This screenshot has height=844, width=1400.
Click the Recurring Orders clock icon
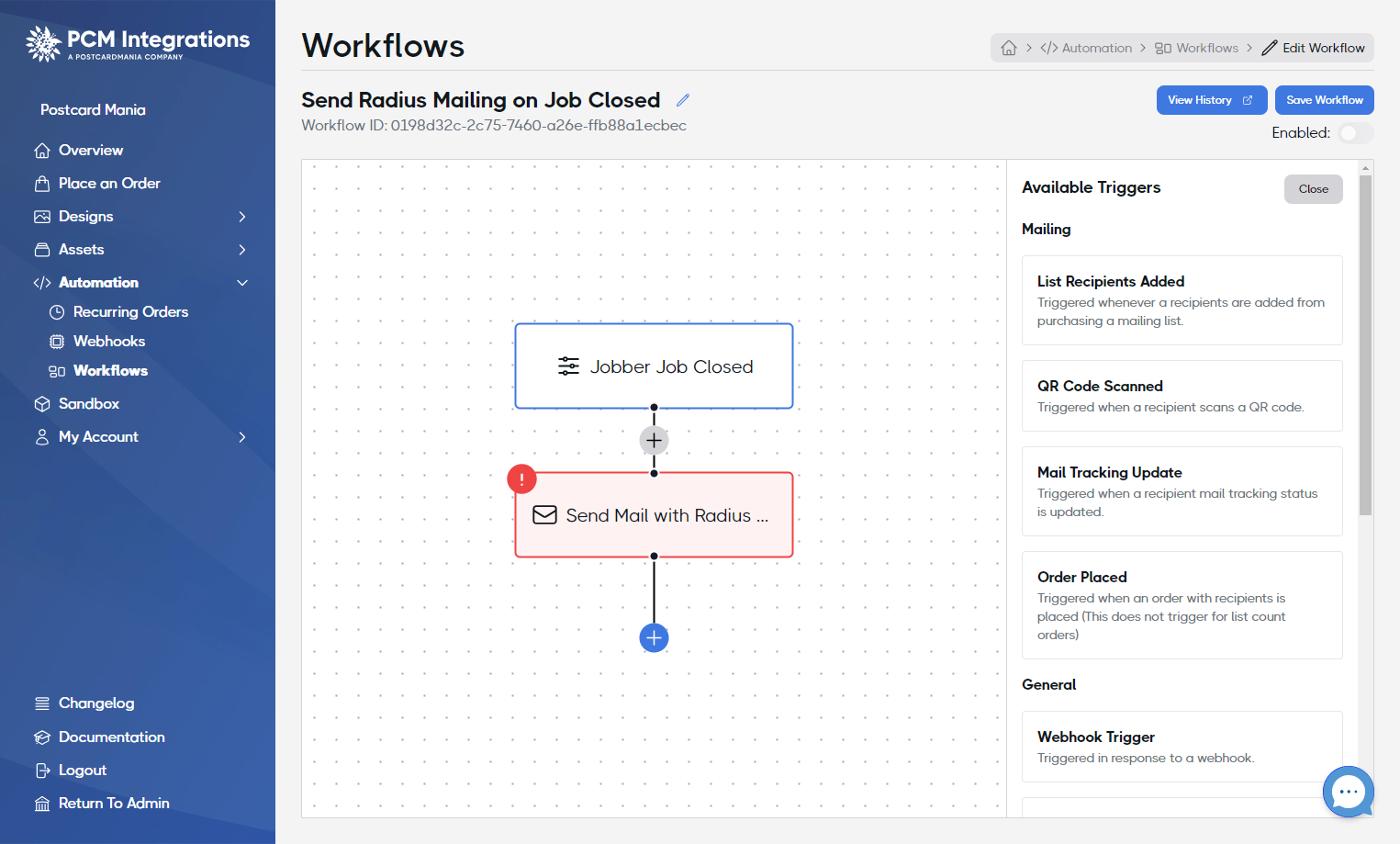point(57,312)
